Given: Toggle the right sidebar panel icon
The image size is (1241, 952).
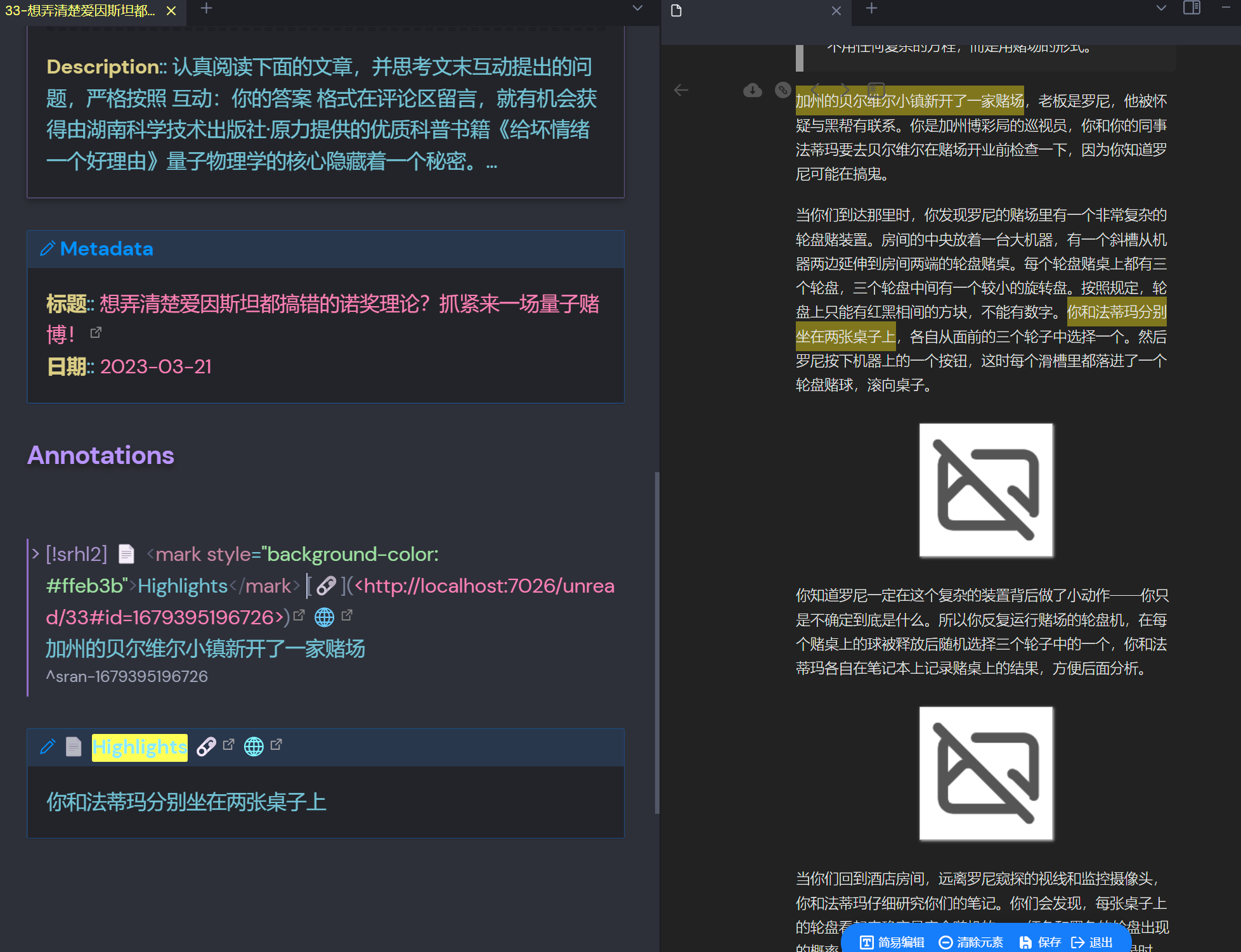Looking at the screenshot, I should tap(1192, 8).
